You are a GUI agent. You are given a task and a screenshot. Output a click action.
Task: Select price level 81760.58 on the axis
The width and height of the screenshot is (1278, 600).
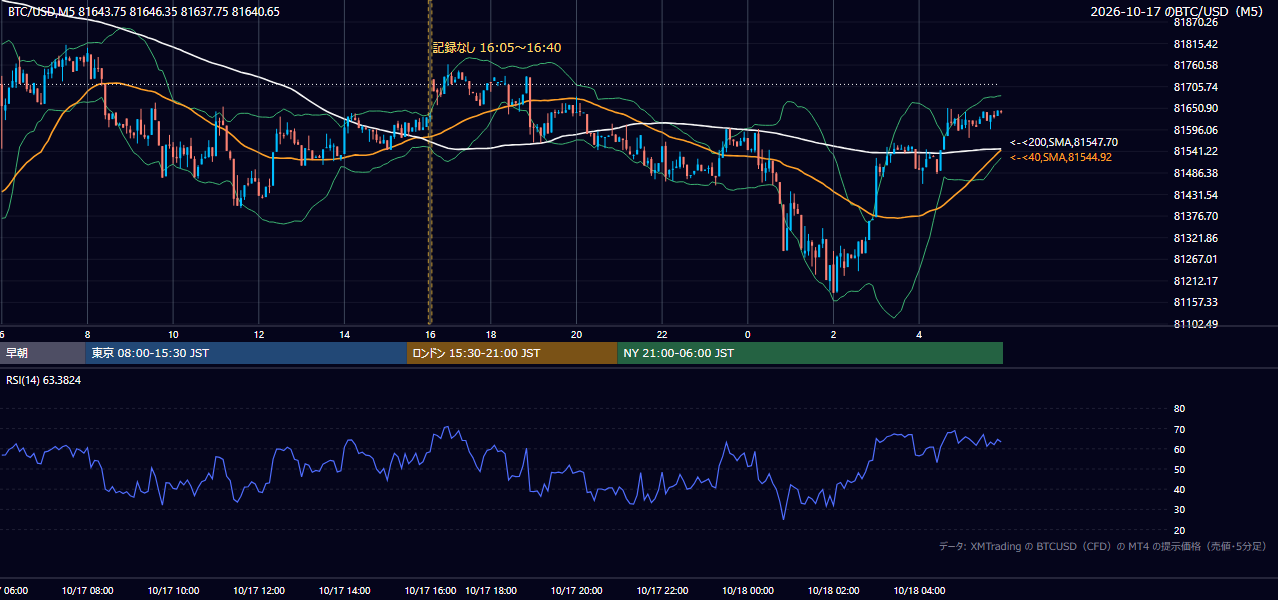pyautogui.click(x=1195, y=65)
